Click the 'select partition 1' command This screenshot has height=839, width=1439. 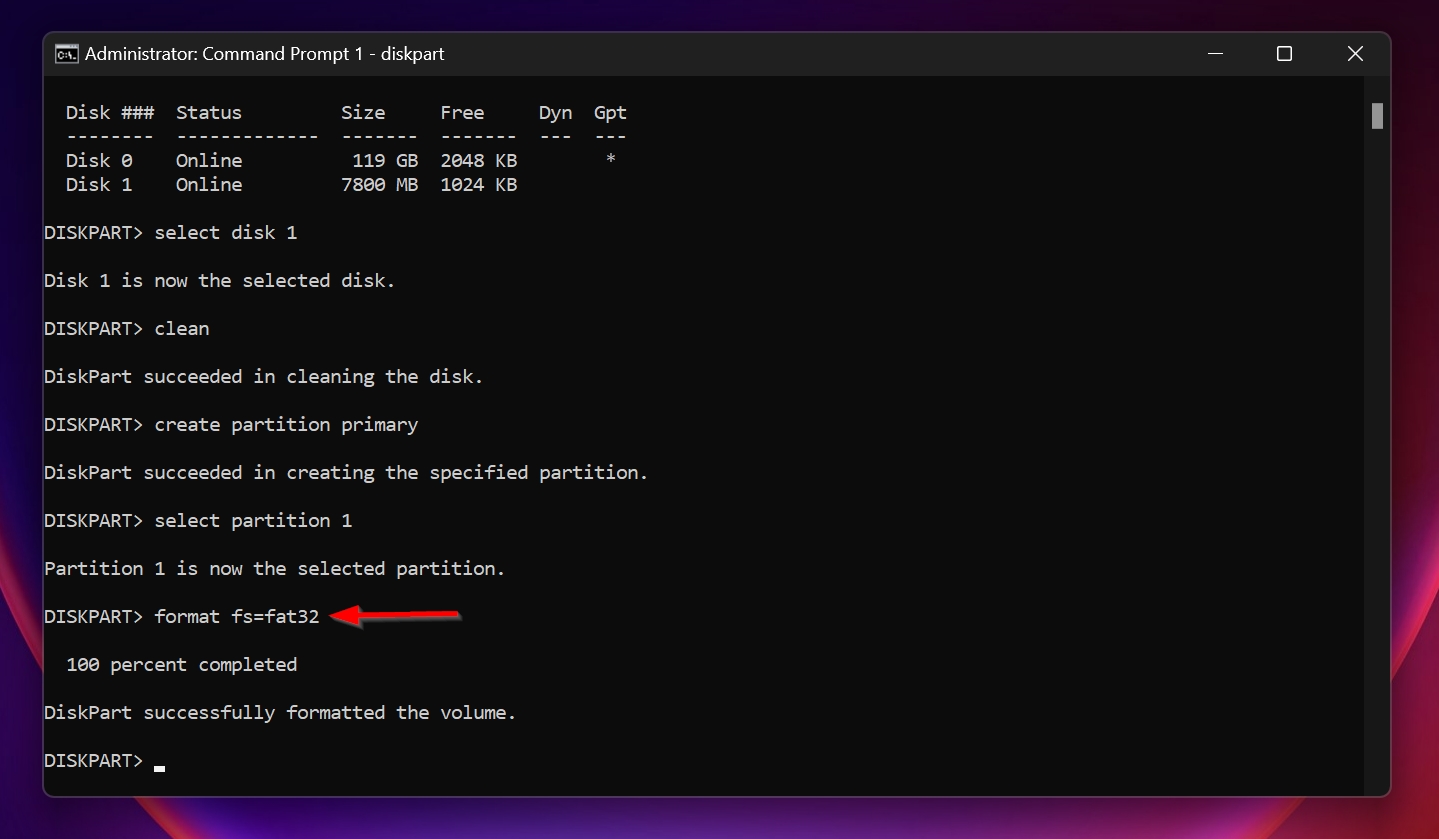pyautogui.click(x=253, y=521)
